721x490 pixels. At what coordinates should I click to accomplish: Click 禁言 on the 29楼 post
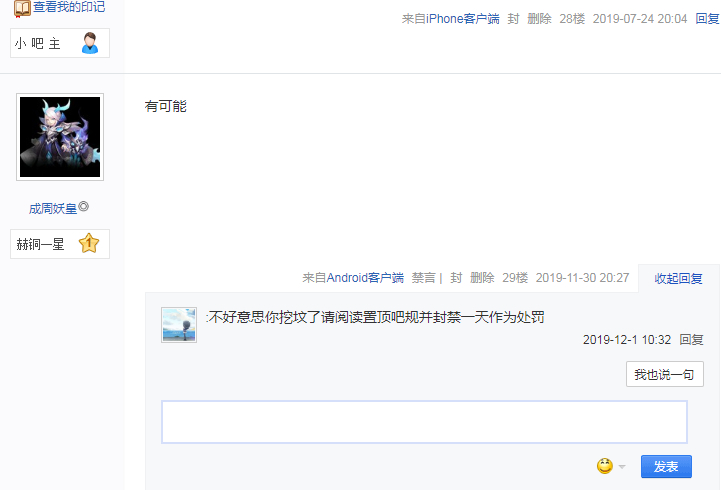point(423,278)
